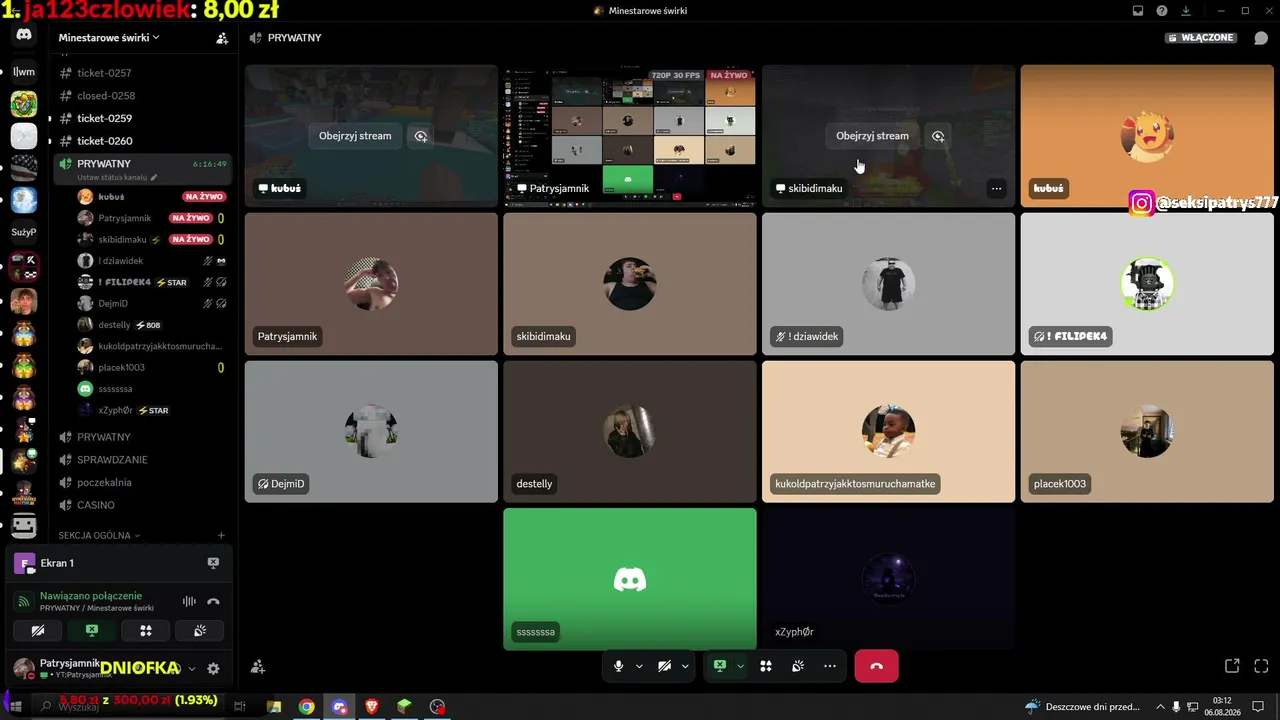
Task: Open the SużyP server
Action: 24,232
